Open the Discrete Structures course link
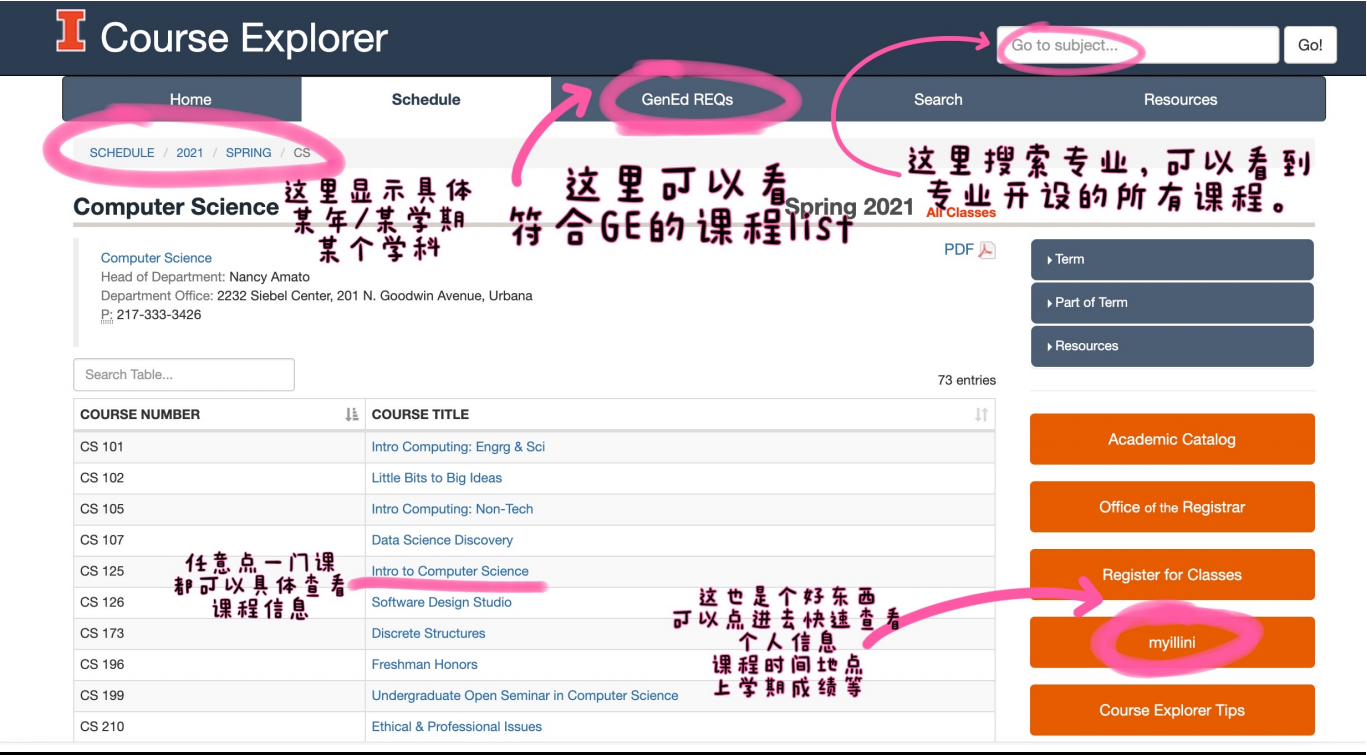This screenshot has width=1367, height=755. 428,633
